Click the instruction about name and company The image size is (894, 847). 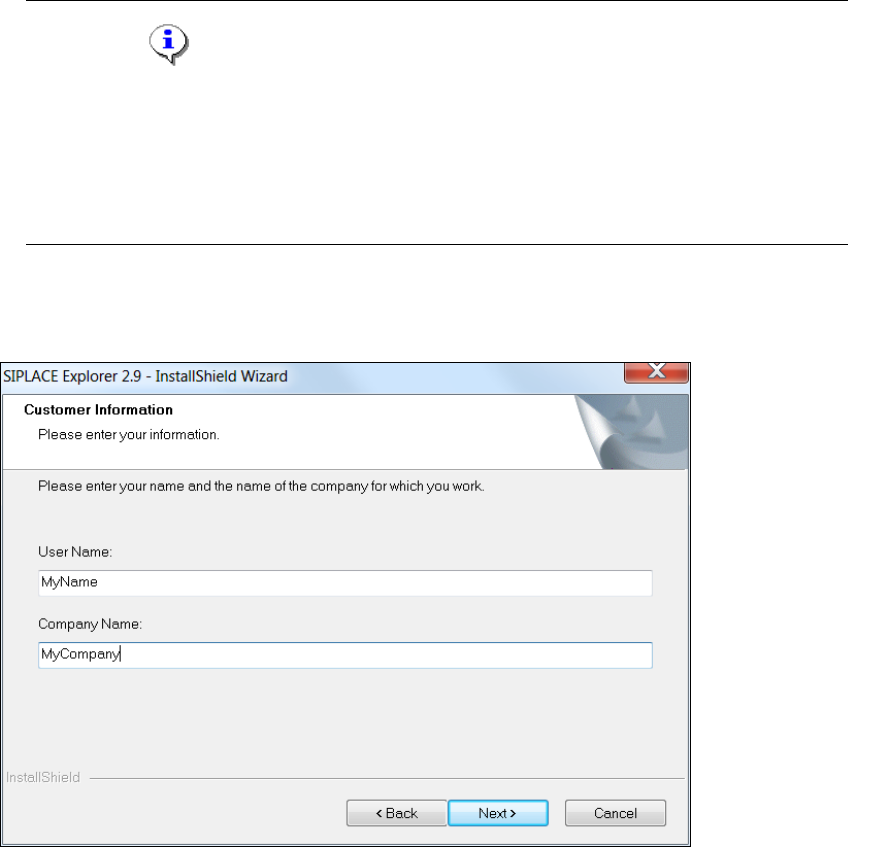pyautogui.click(x=261, y=486)
